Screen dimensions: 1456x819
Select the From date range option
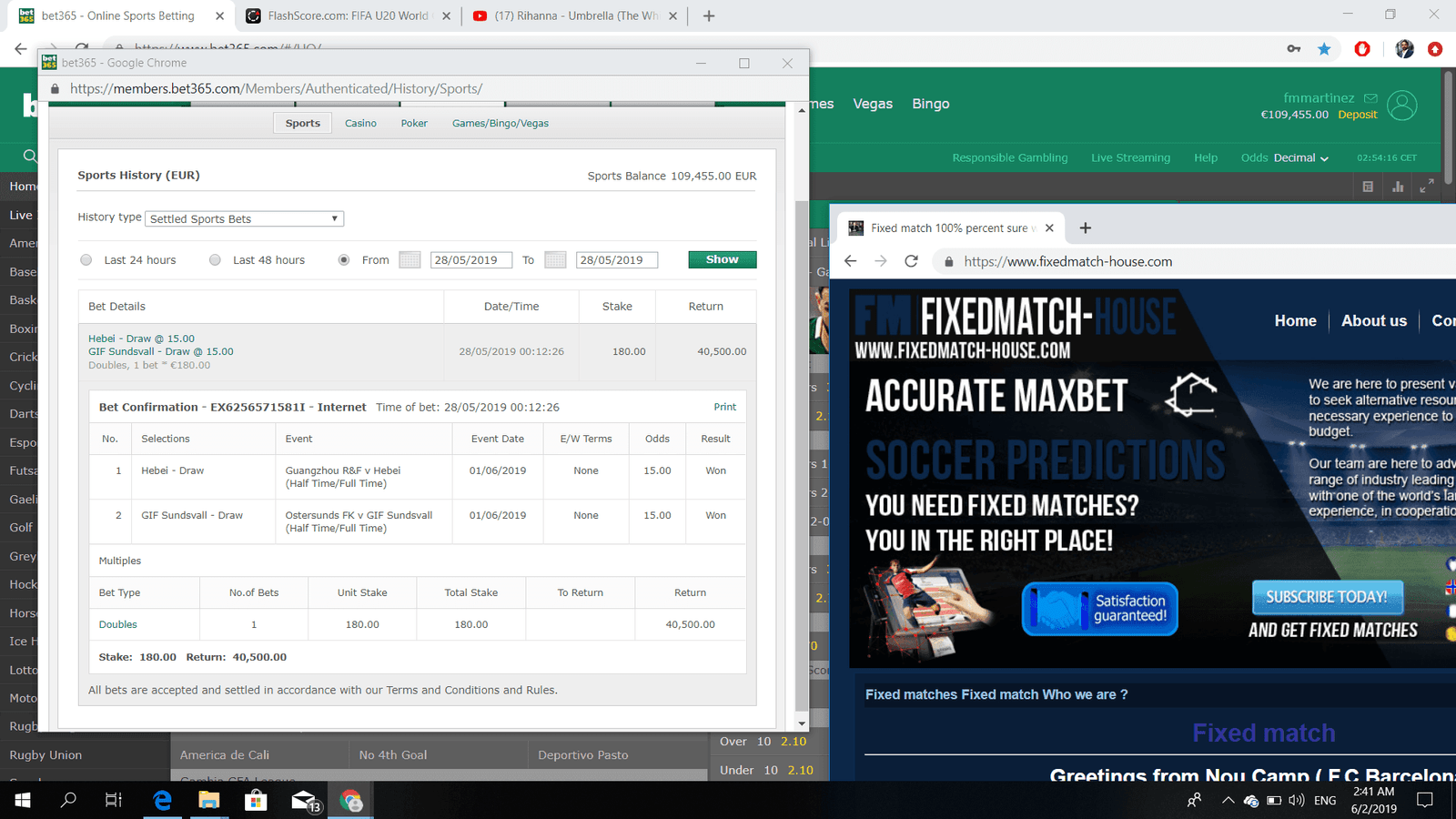click(344, 260)
